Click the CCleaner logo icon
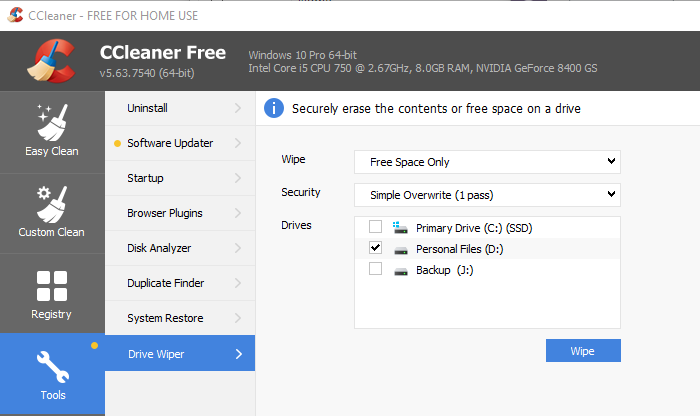This screenshot has width=700, height=416. tap(50, 60)
